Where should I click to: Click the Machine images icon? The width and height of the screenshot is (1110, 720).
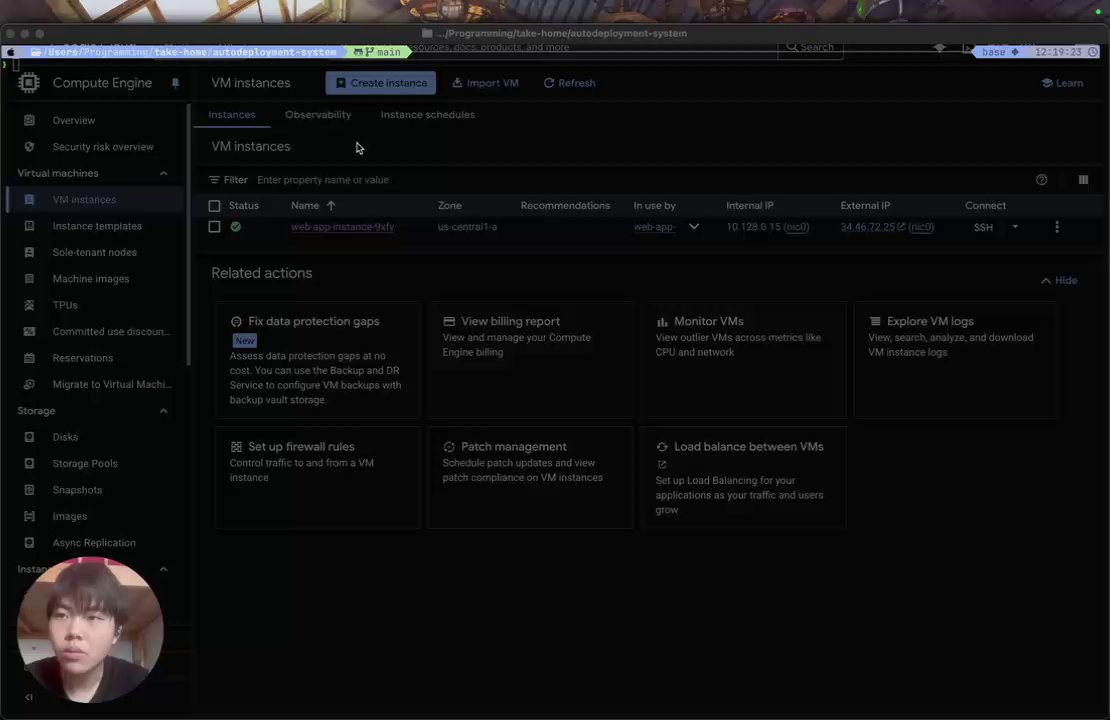29,279
